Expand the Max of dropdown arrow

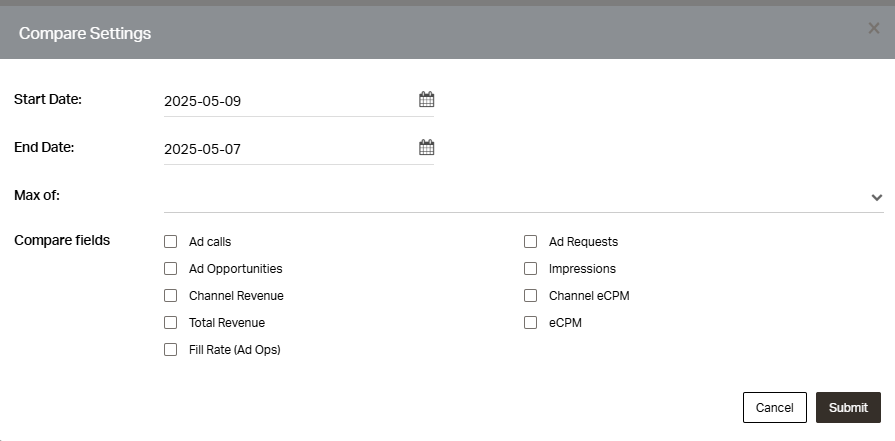point(877,197)
